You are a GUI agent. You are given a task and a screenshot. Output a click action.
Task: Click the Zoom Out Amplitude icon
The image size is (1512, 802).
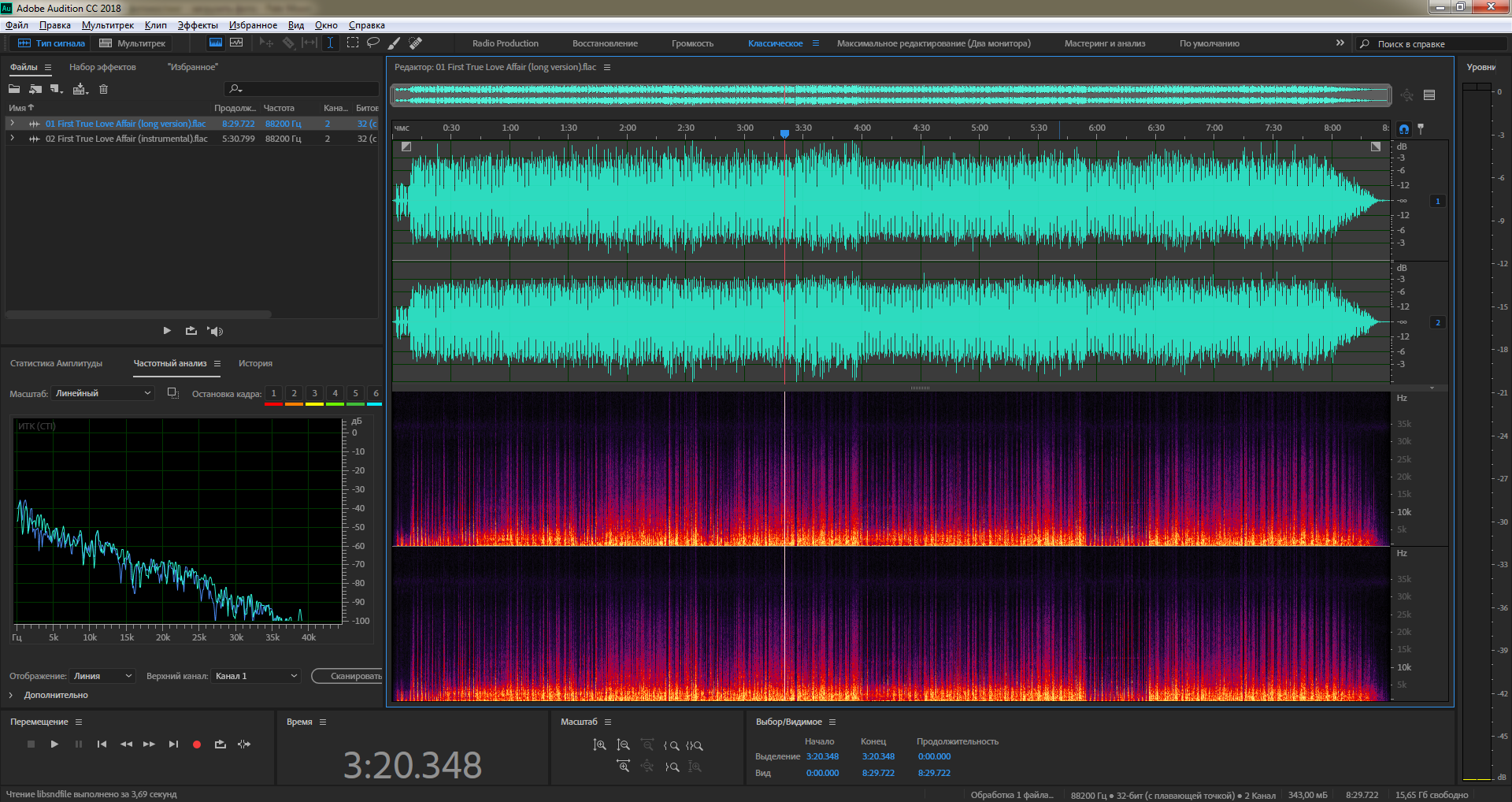coord(623,744)
